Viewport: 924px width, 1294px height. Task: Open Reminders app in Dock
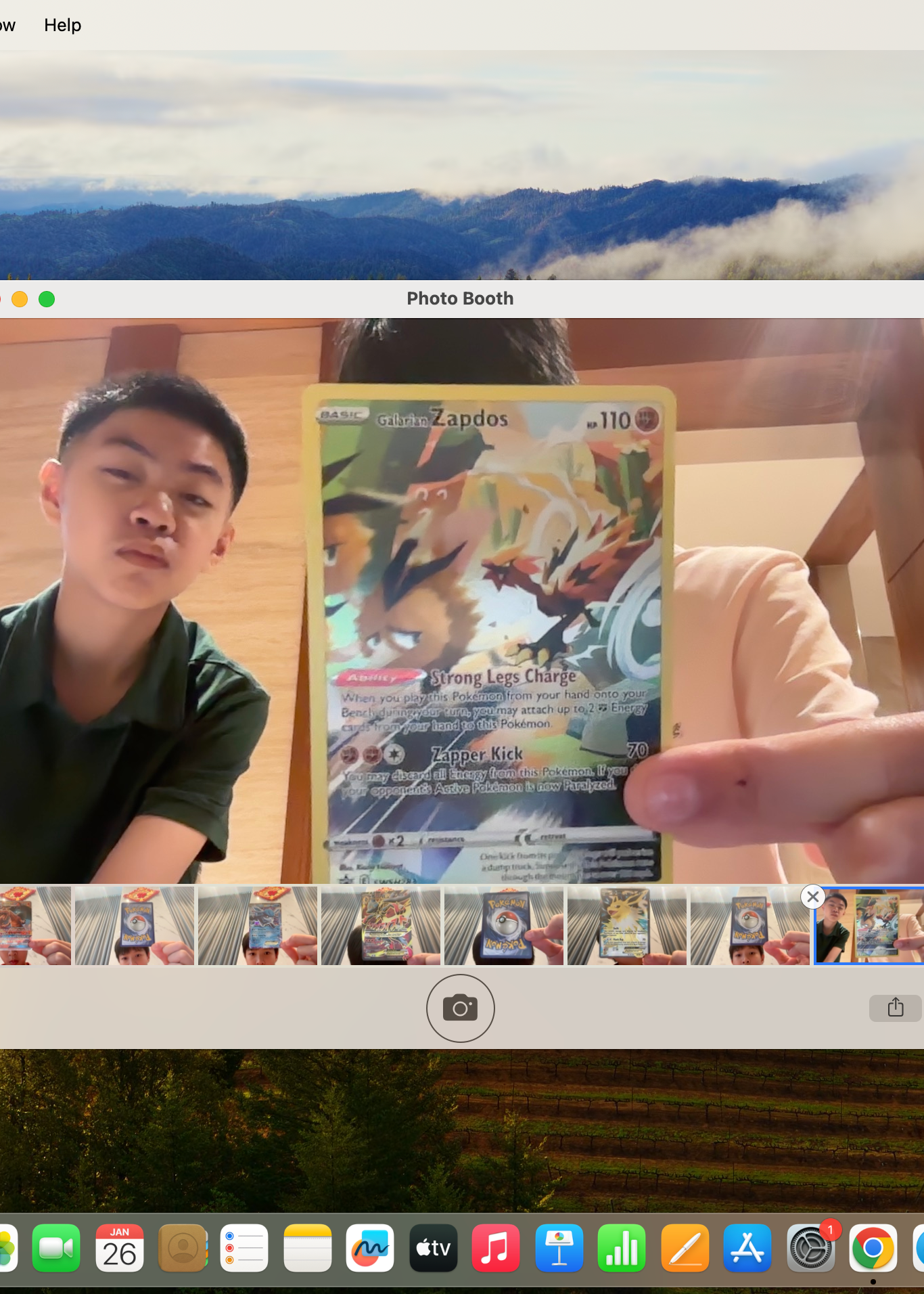pos(244,1248)
